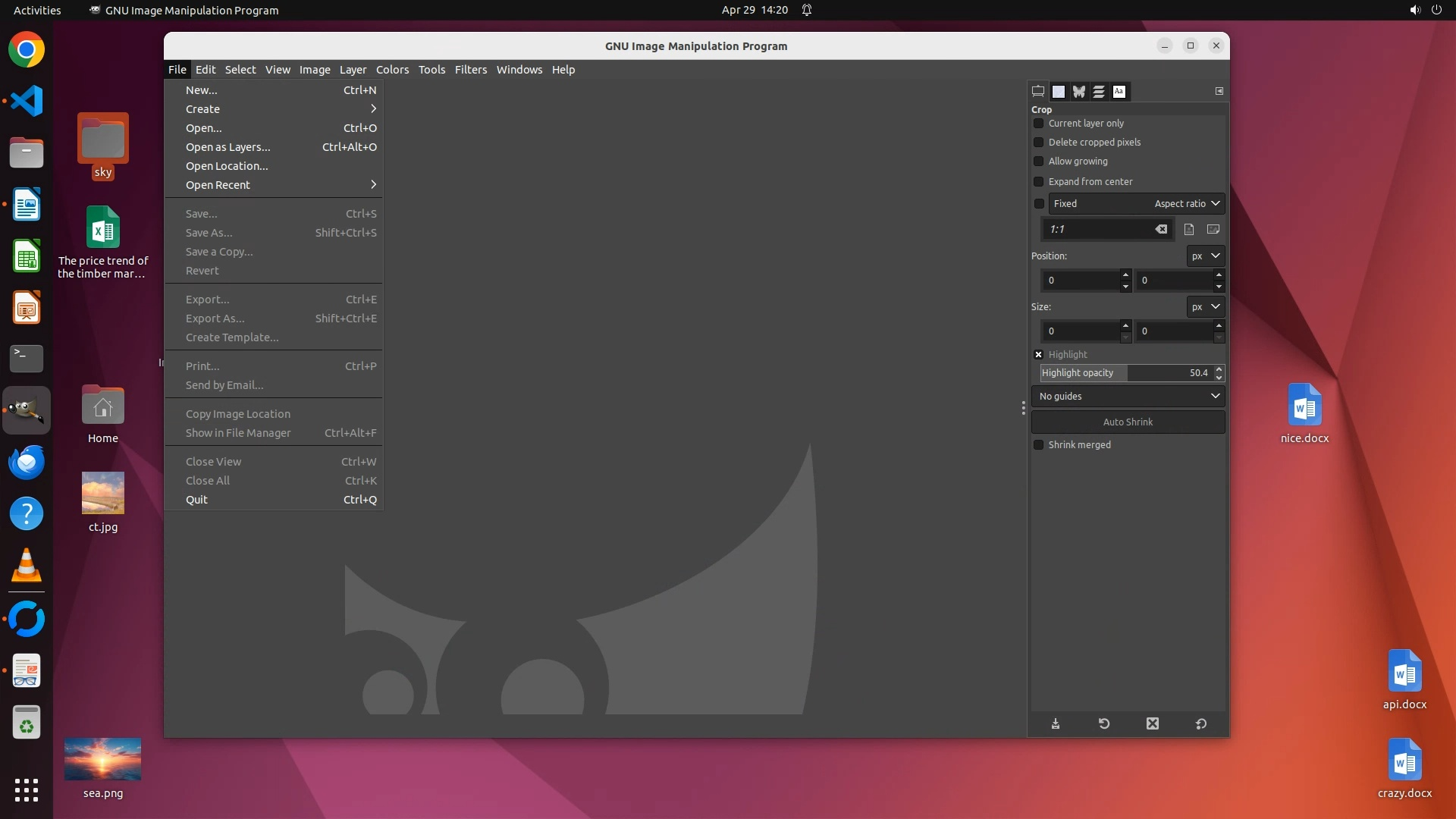Viewport: 1456px width, 819px height.
Task: Enable the Delete cropped pixels checkbox
Action: pyautogui.click(x=1039, y=142)
